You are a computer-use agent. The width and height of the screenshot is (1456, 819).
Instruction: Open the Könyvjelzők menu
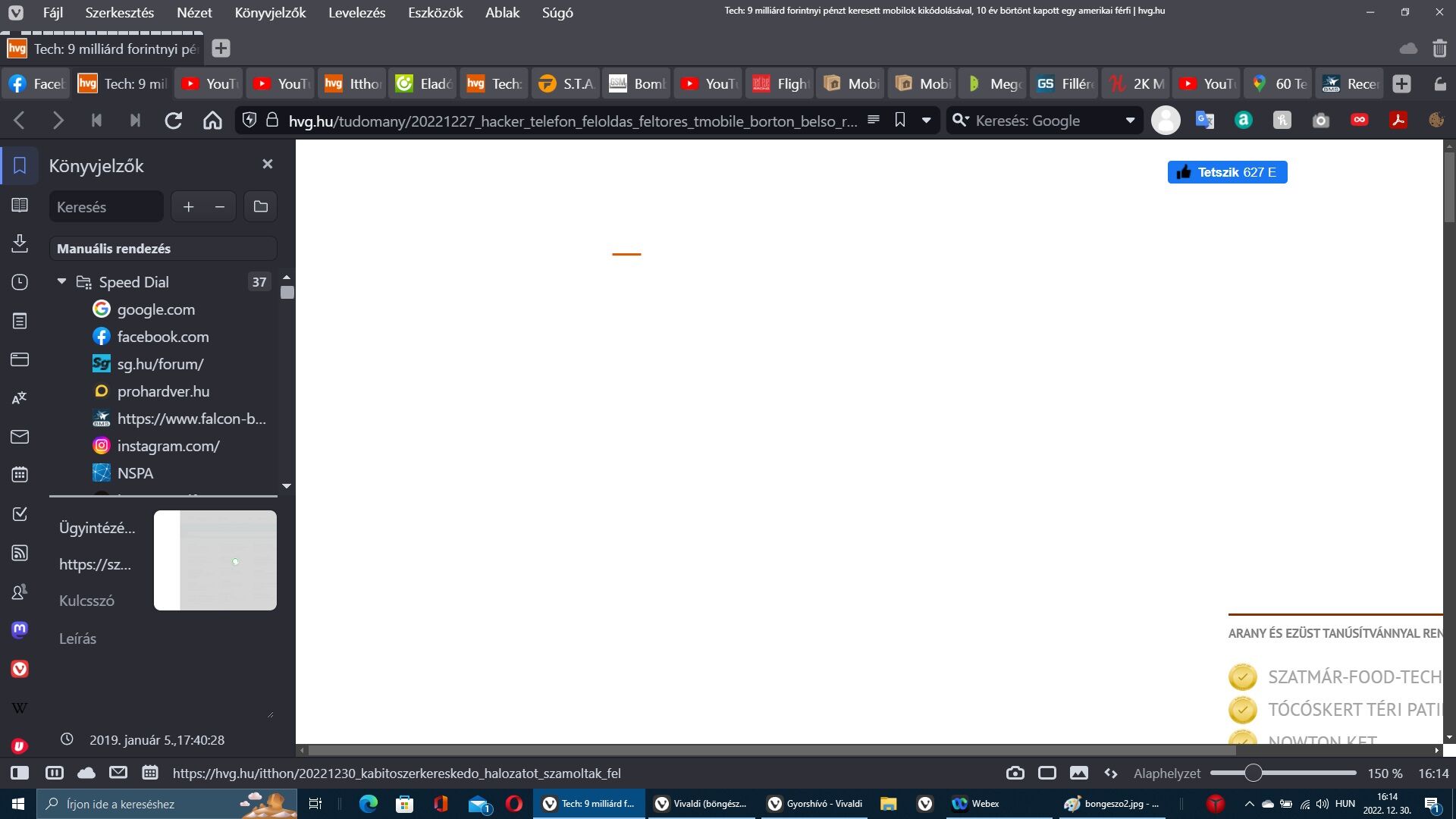270,13
